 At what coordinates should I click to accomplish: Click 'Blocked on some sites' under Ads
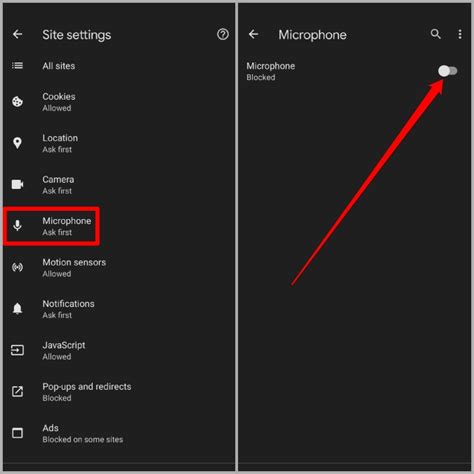(x=83, y=439)
